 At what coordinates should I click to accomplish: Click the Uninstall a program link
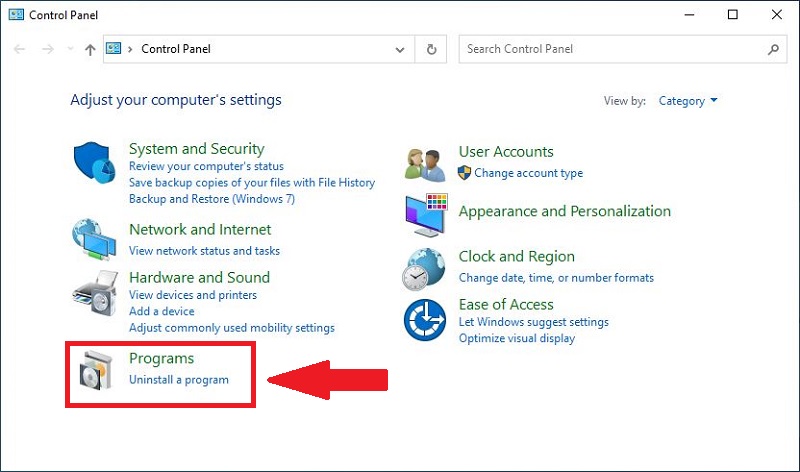point(179,380)
